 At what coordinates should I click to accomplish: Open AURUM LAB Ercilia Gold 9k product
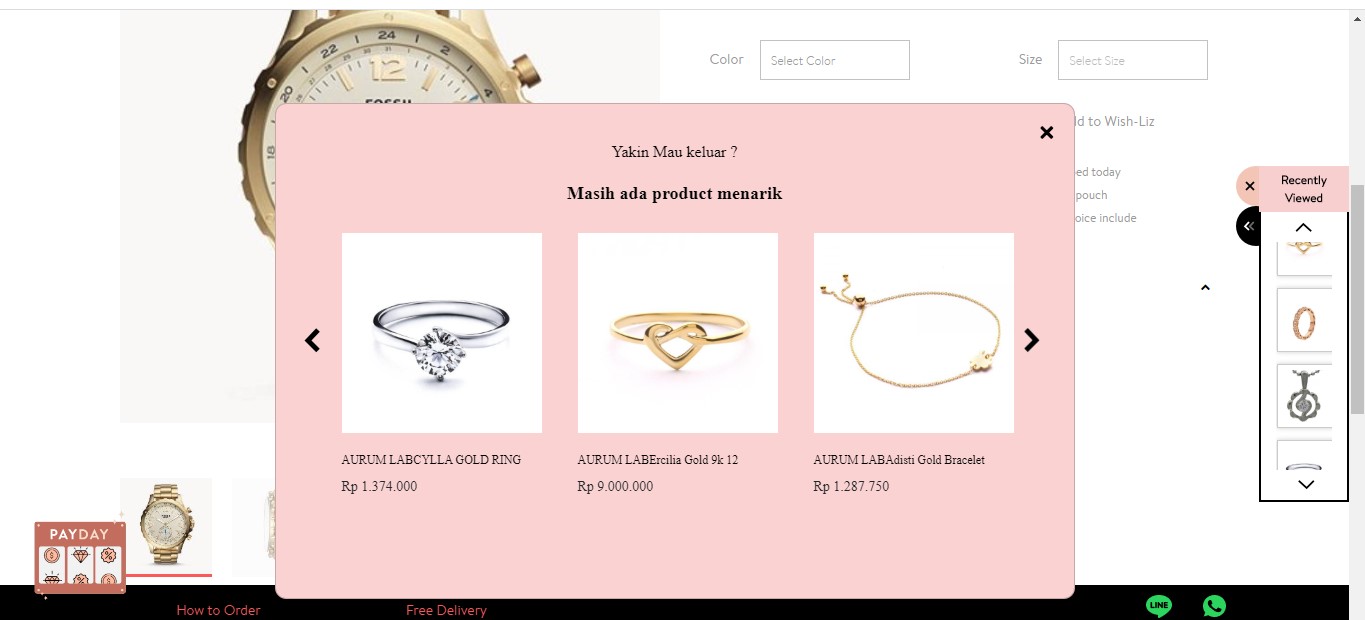tap(678, 333)
